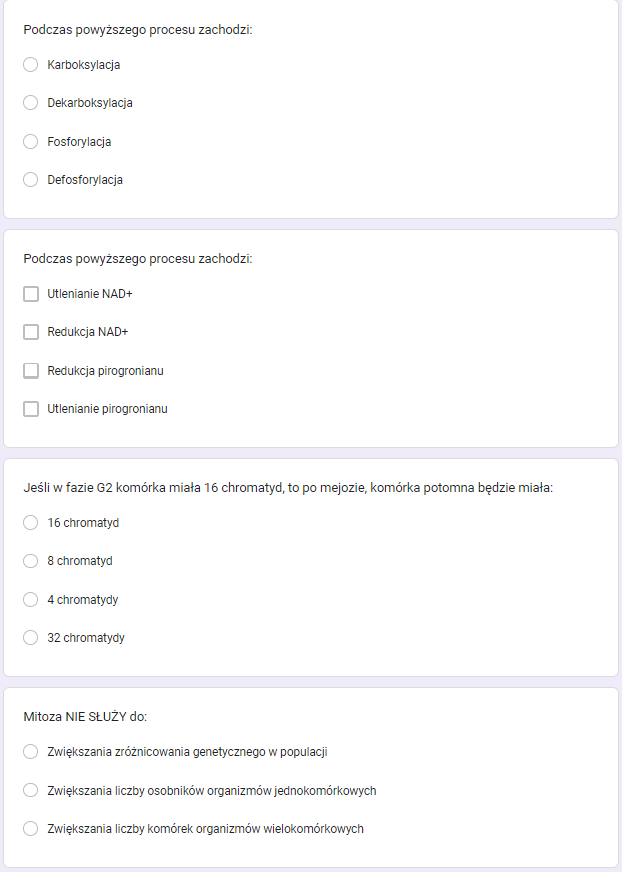Select the Karboksylacja radio button
This screenshot has height=872, width=622.
[x=31, y=64]
